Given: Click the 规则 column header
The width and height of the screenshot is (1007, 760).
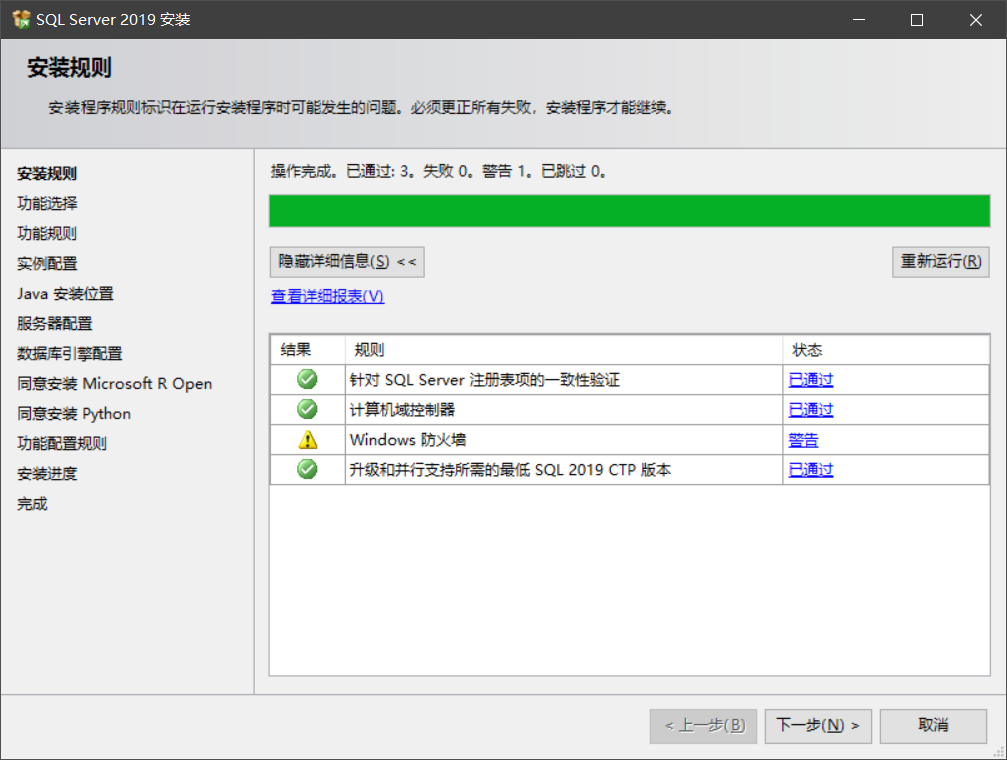Looking at the screenshot, I should [564, 349].
